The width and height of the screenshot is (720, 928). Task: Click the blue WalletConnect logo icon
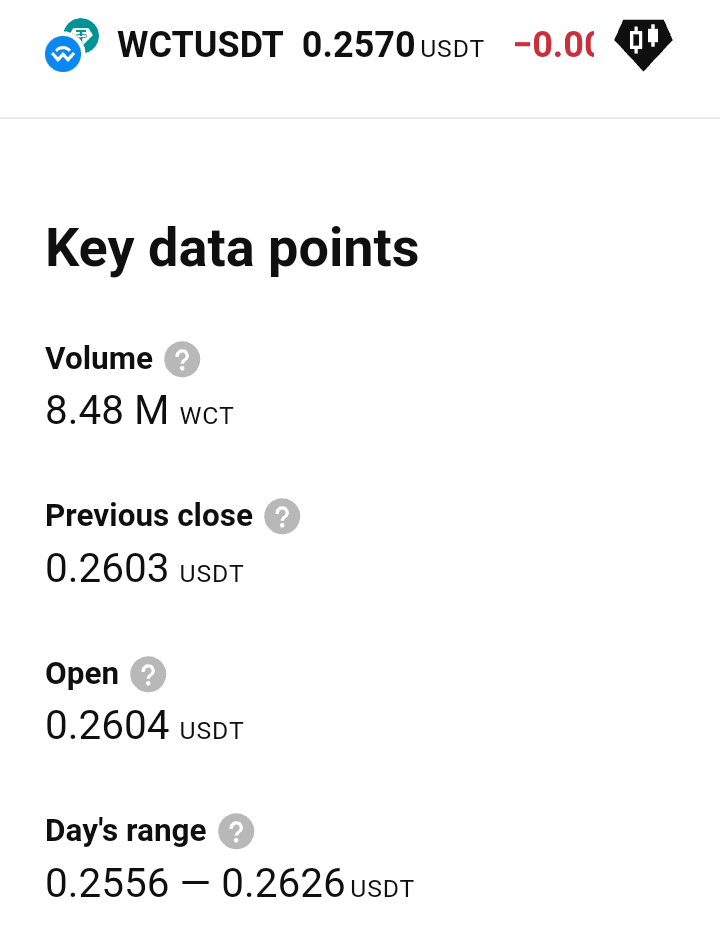(x=63, y=54)
